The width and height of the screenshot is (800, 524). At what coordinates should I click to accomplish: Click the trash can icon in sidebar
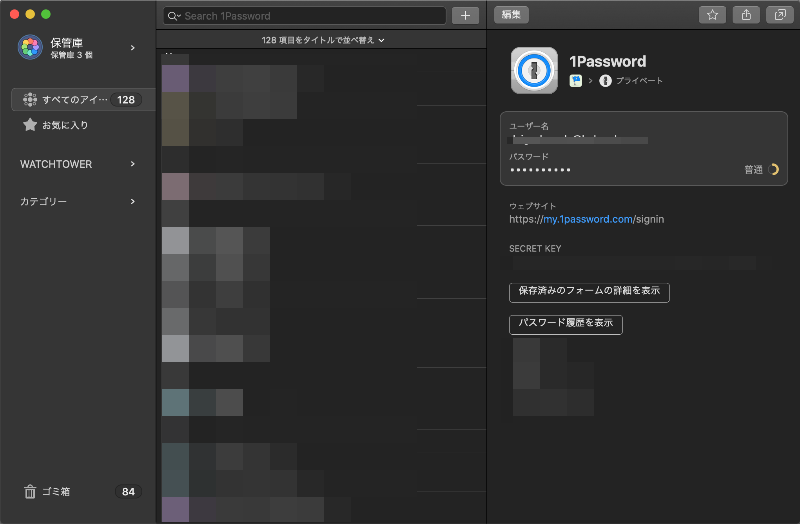click(x=30, y=491)
